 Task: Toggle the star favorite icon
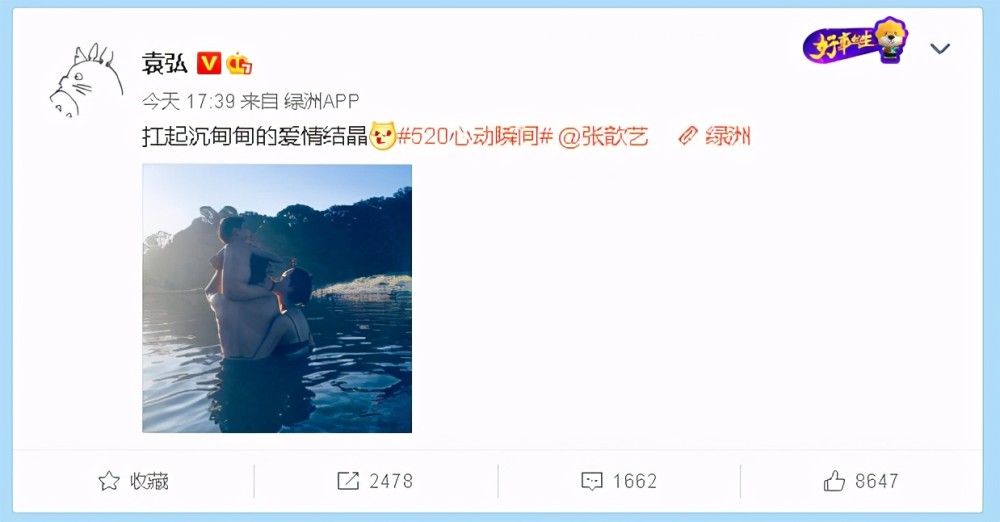[109, 481]
